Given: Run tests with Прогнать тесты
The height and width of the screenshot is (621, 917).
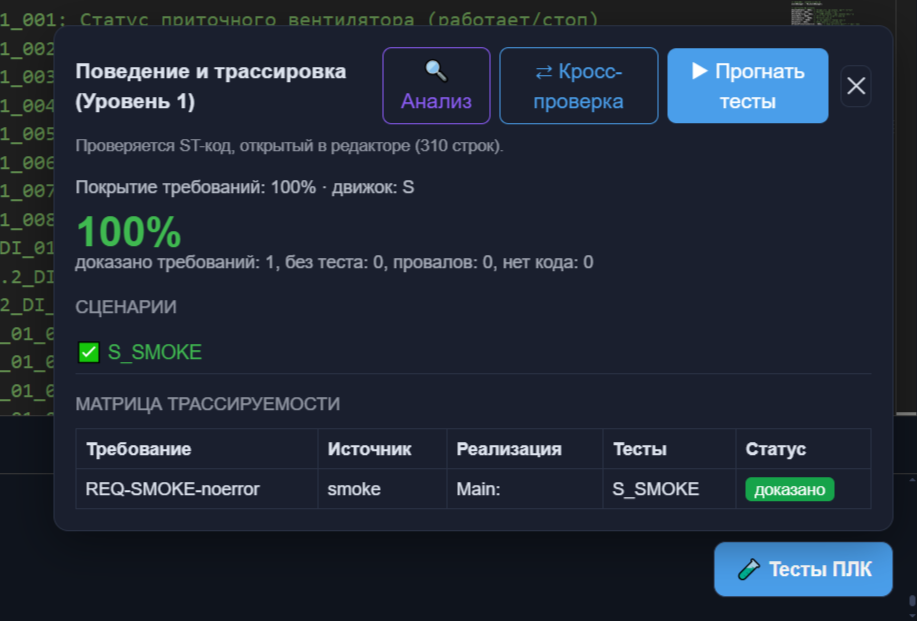Looking at the screenshot, I should tap(747, 86).
